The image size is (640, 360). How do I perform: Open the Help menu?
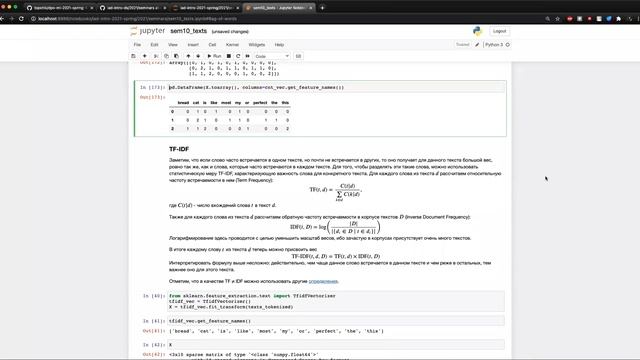(279, 44)
